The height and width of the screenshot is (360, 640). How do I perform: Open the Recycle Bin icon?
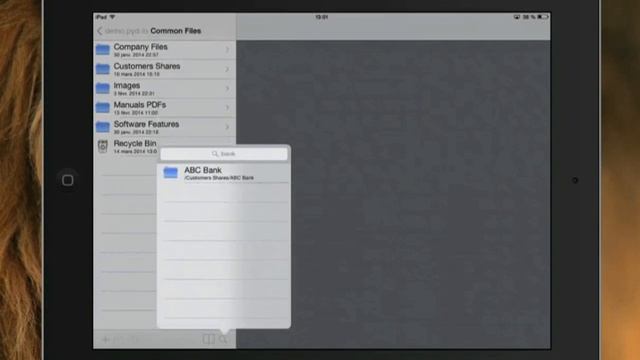point(103,146)
